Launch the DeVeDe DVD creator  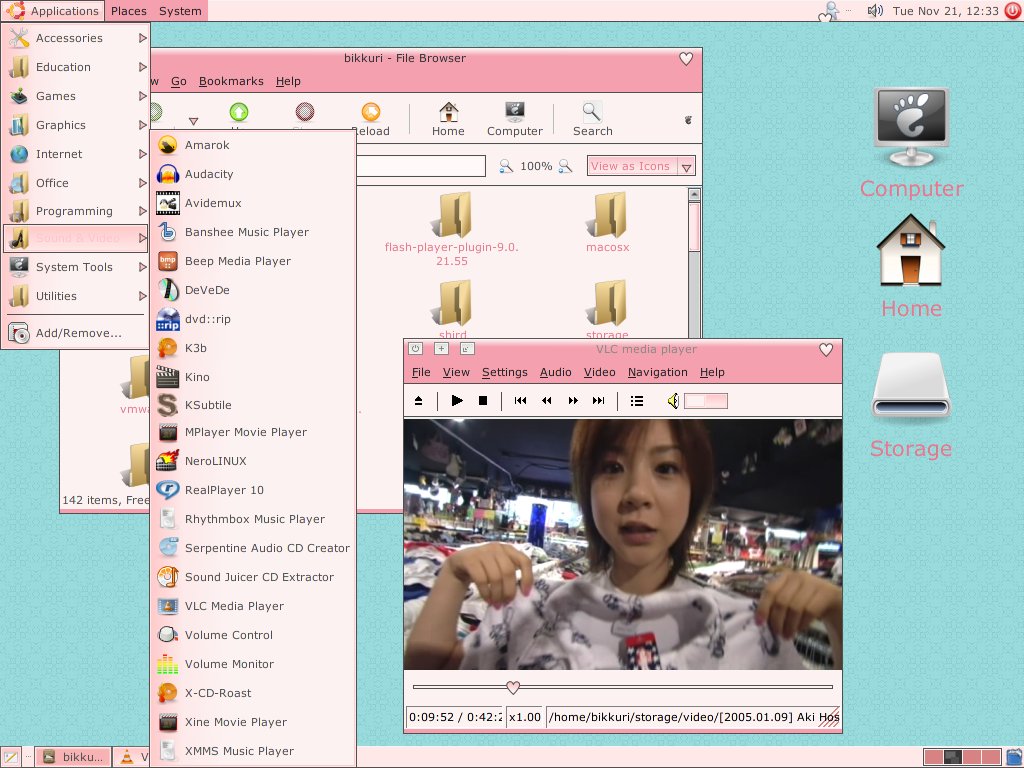pos(253,290)
